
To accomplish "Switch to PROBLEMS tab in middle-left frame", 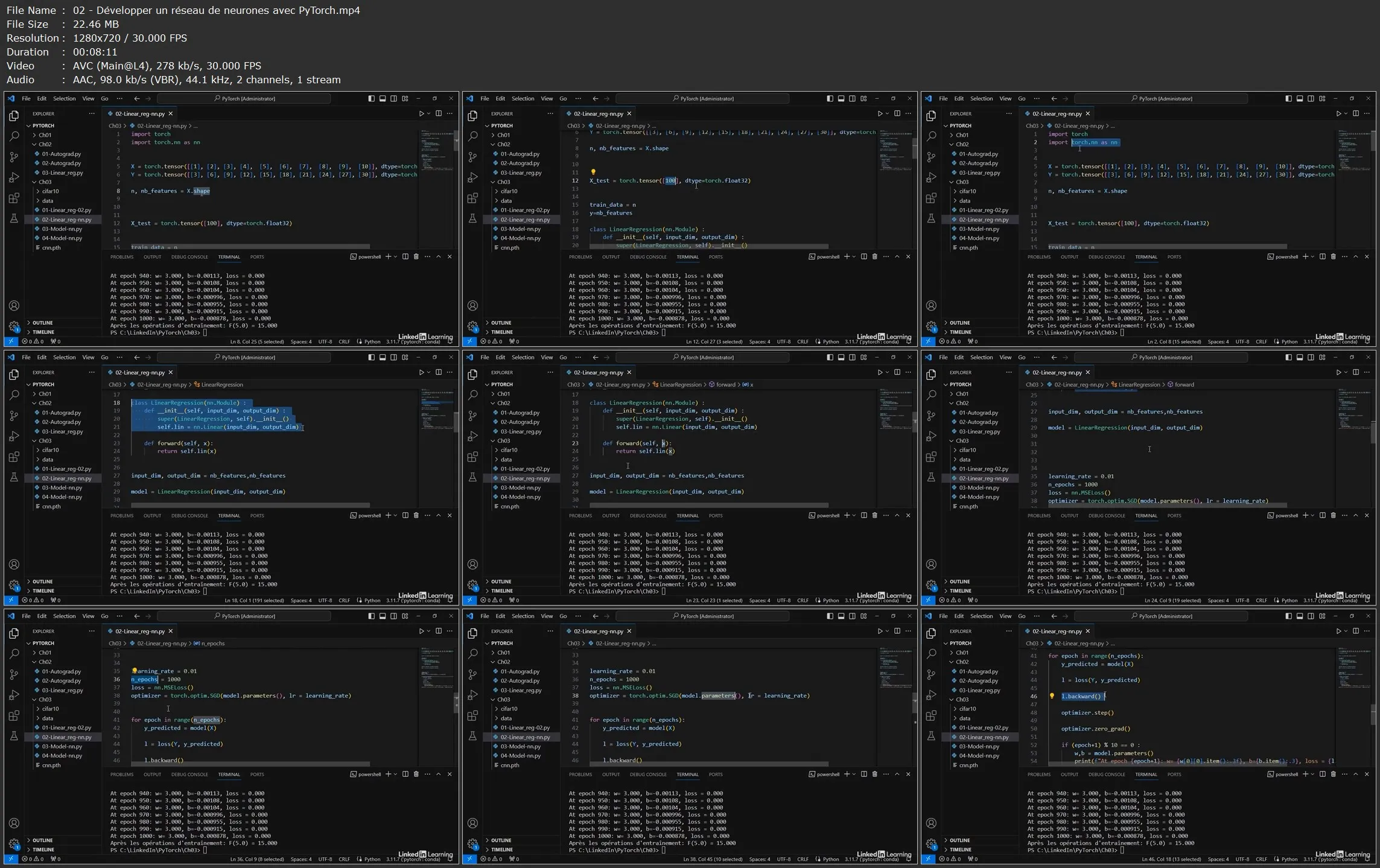I will pyautogui.click(x=122, y=515).
